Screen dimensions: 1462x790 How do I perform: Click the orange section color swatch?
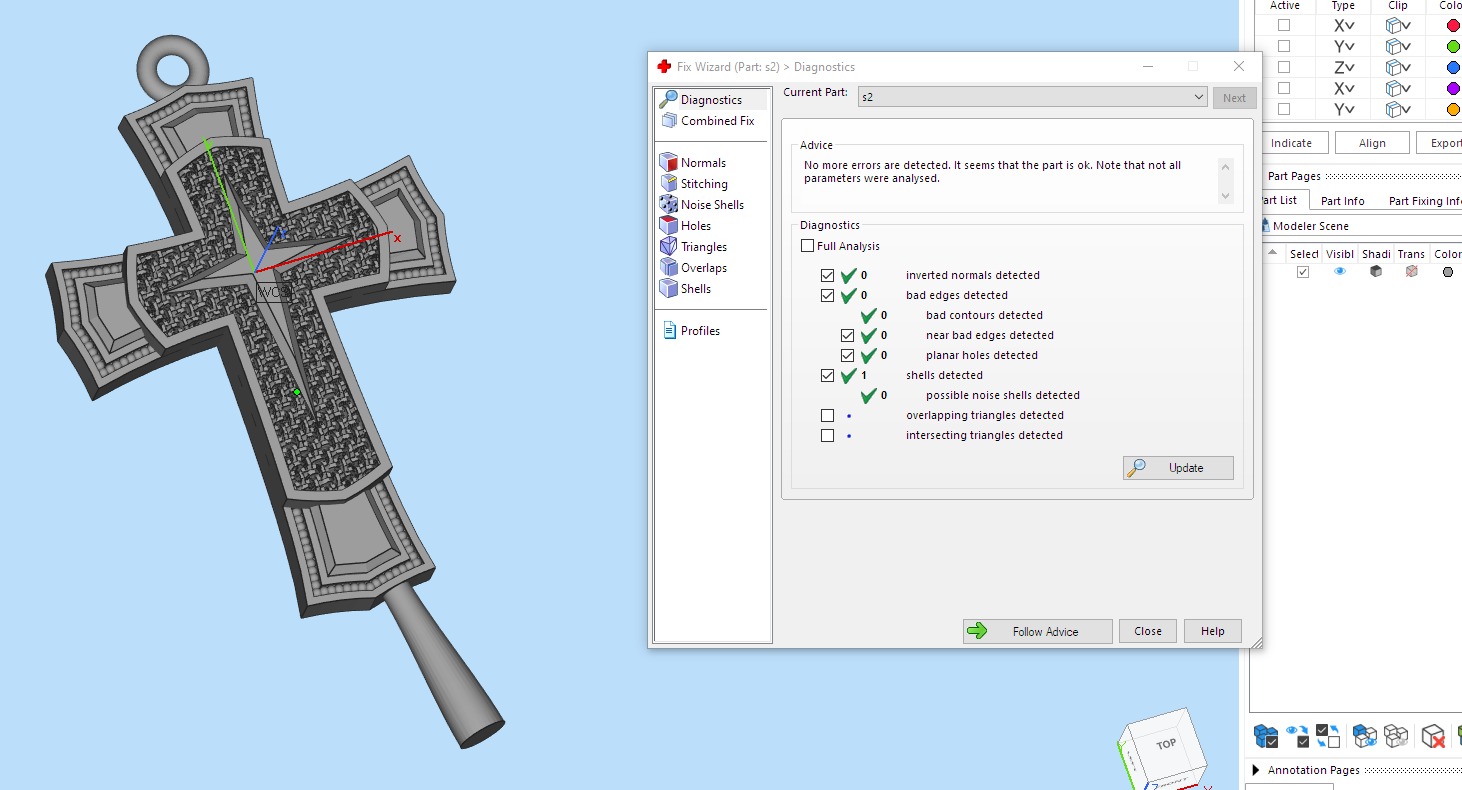tap(1453, 109)
